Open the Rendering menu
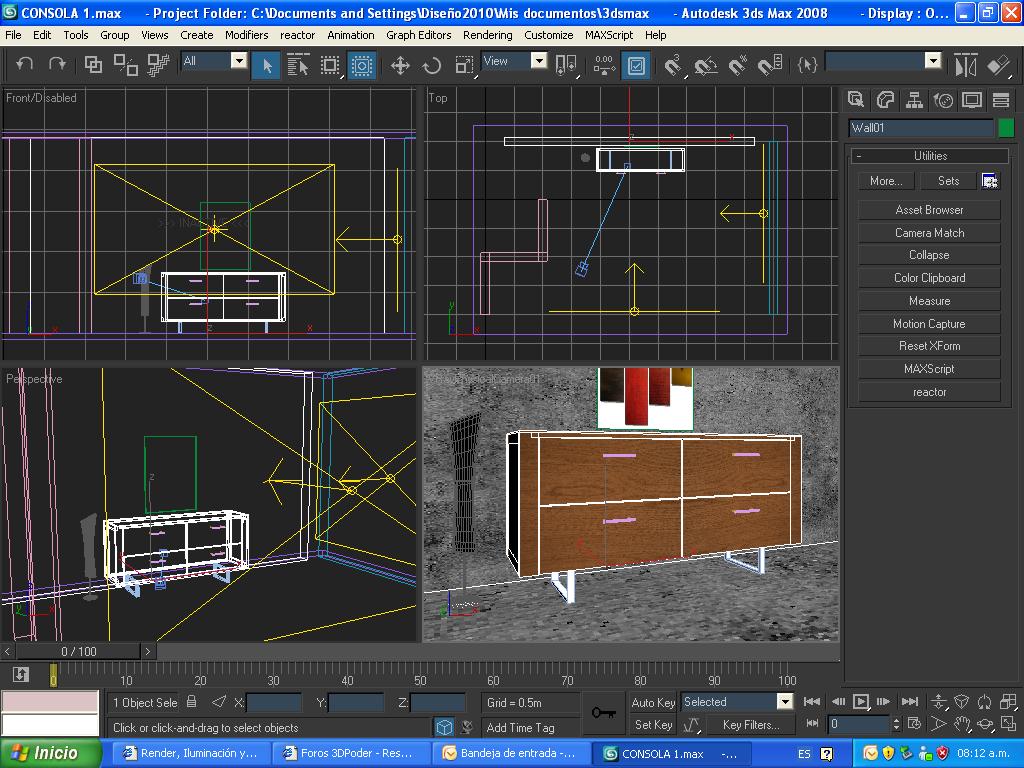The width and height of the screenshot is (1024, 768). (x=487, y=34)
